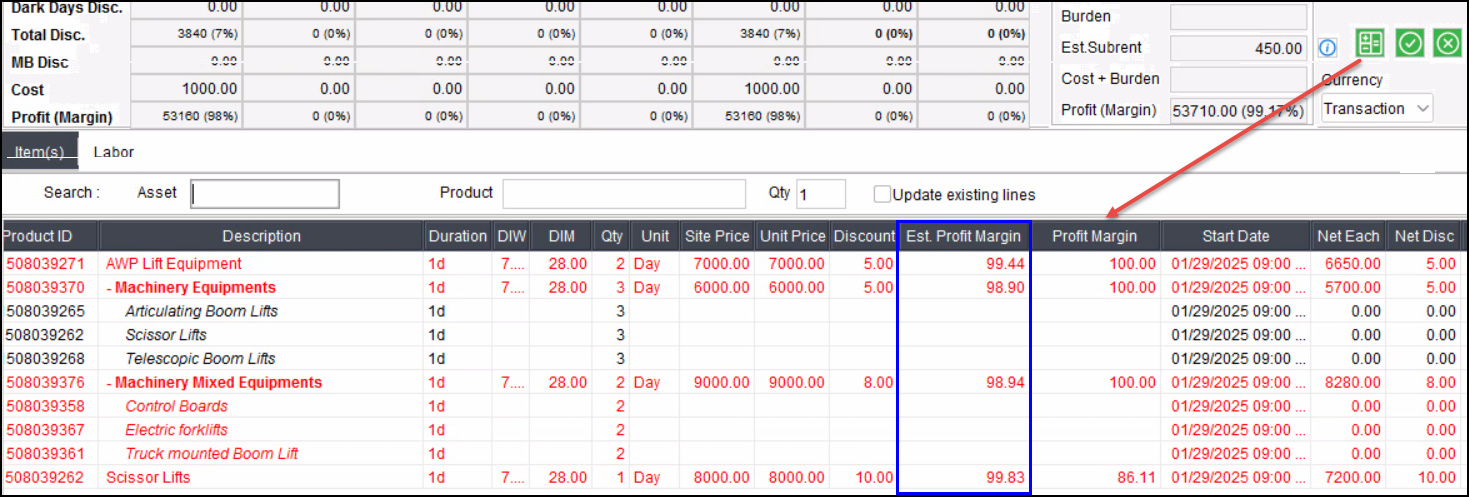Viewport: 1469px width, 497px height.
Task: Click the green X cancel icon
Action: pos(1447,43)
